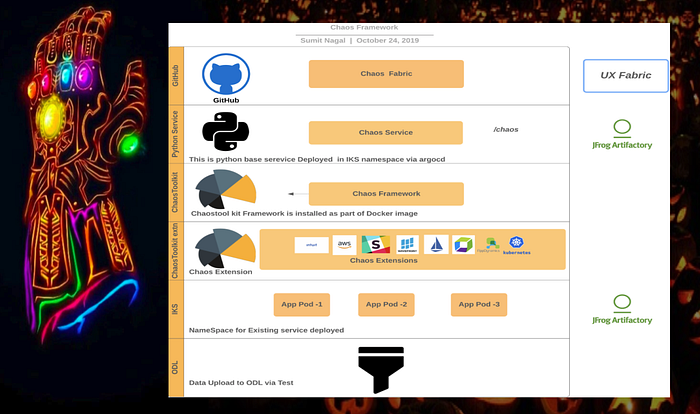The image size is (700, 414).
Task: Click 'NameSpace for Existing service deployed' text
Action: click(267, 330)
